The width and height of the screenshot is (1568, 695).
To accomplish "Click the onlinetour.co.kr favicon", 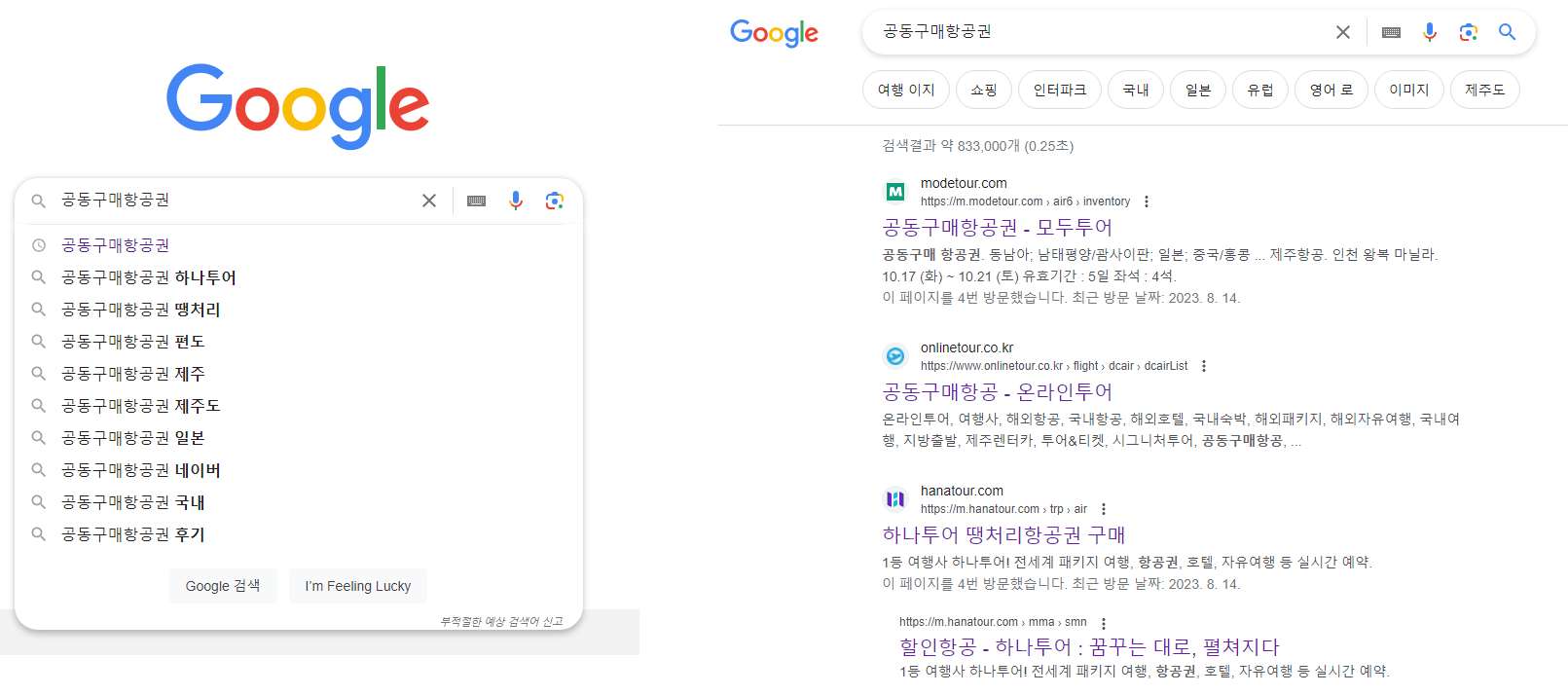I will click(x=895, y=356).
